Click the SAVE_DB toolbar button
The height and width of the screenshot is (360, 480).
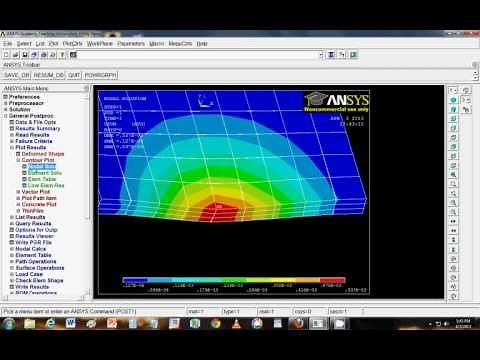tap(17, 75)
